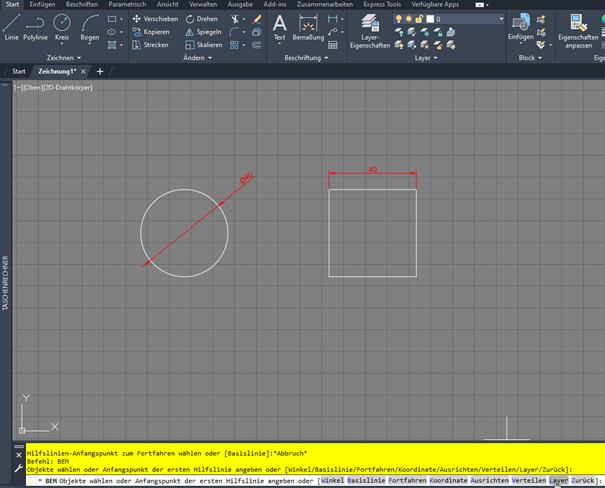Image resolution: width=605 pixels, height=488 pixels.
Task: Click the make object's layer current icon
Action: [451, 32]
